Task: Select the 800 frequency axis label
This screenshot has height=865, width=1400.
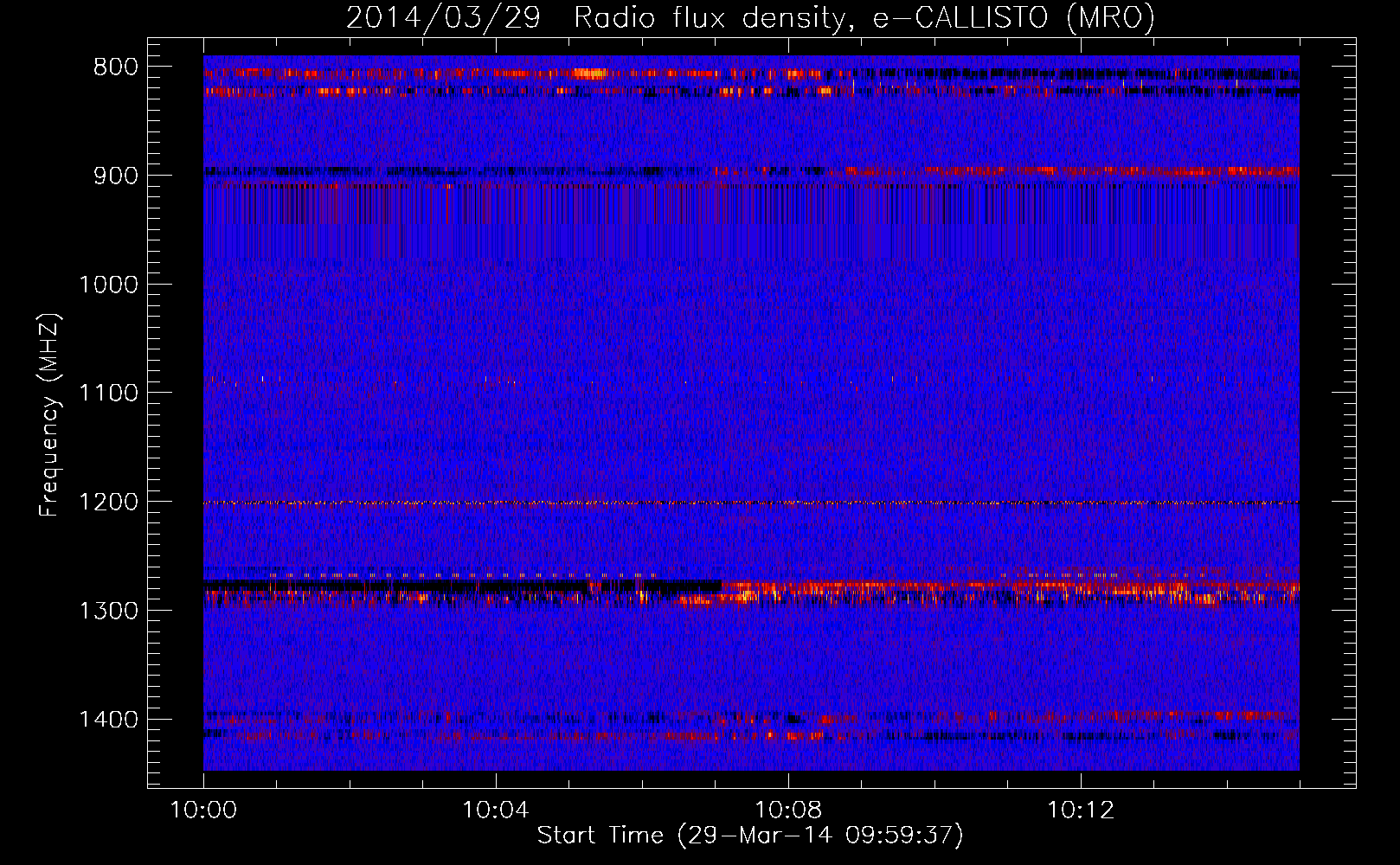Action: pyautogui.click(x=116, y=67)
